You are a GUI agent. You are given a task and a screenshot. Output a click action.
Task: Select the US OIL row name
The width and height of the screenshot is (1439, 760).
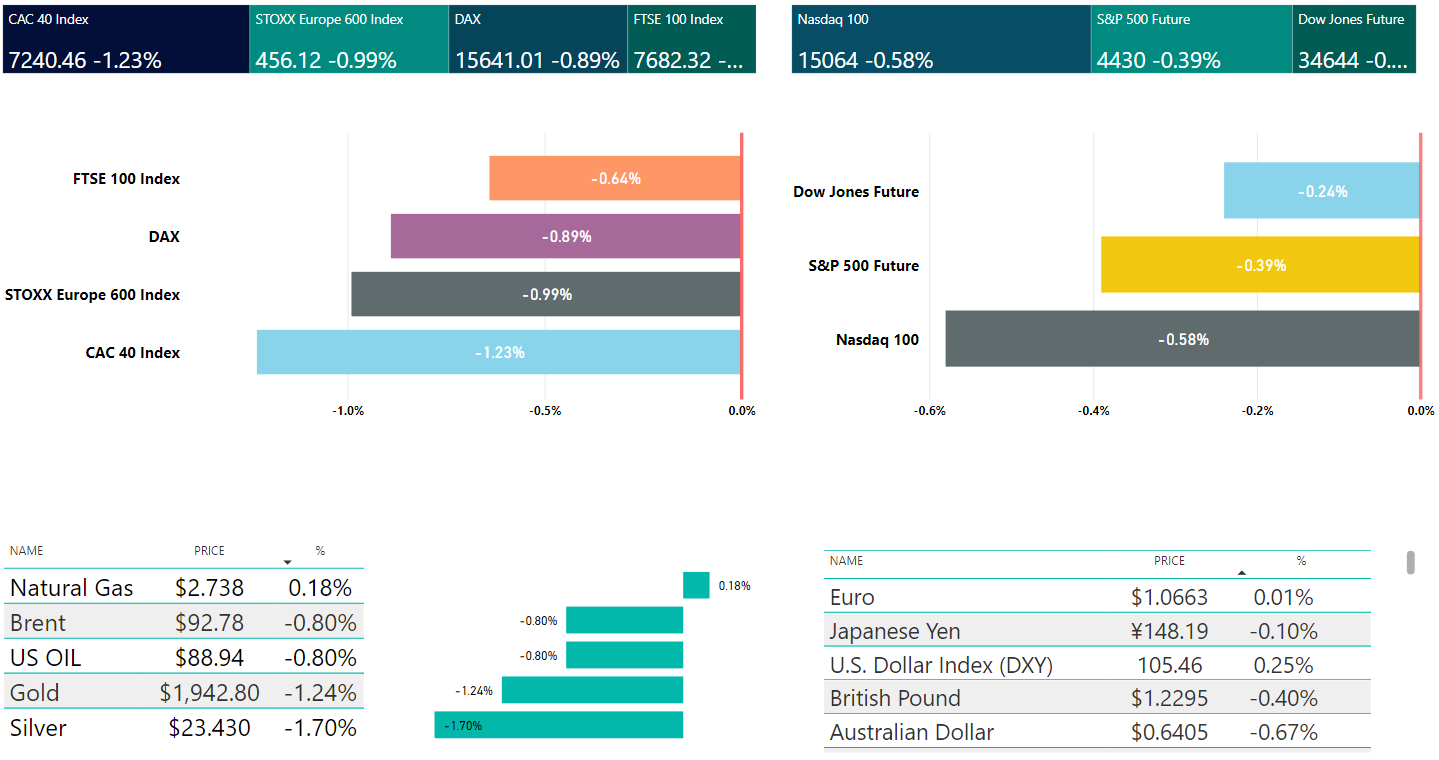point(46,657)
